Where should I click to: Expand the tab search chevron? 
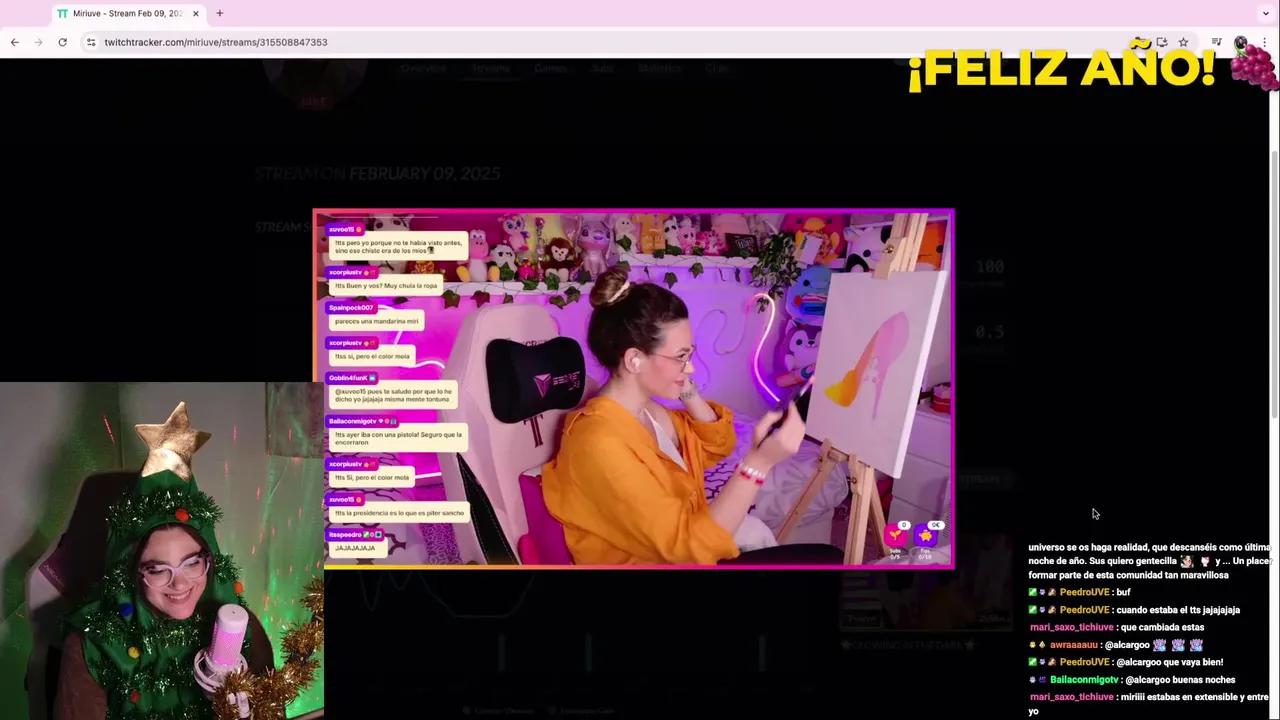(1265, 13)
